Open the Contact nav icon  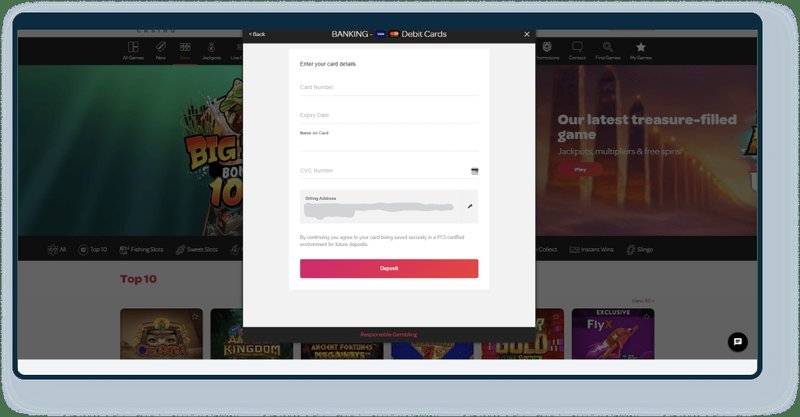pos(577,51)
